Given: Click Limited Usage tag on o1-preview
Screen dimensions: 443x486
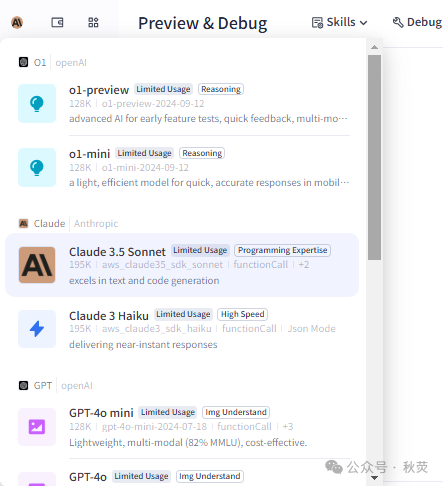Looking at the screenshot, I should pos(163,89).
